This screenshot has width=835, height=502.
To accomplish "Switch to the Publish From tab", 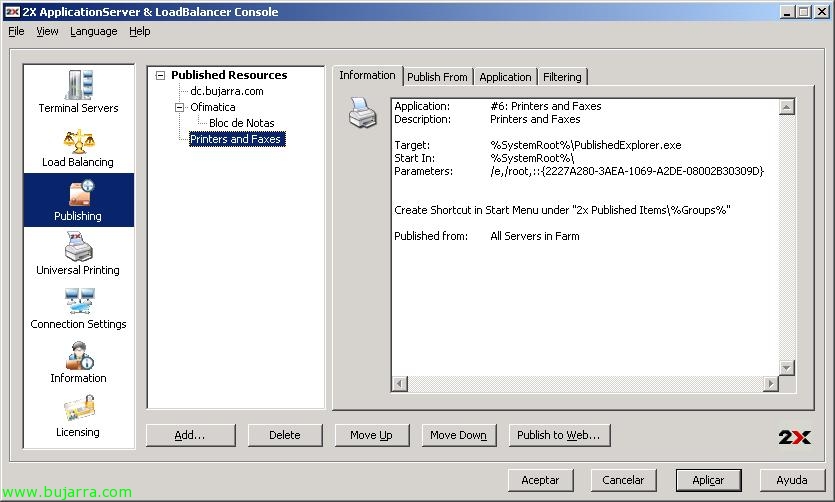I will click(437, 77).
